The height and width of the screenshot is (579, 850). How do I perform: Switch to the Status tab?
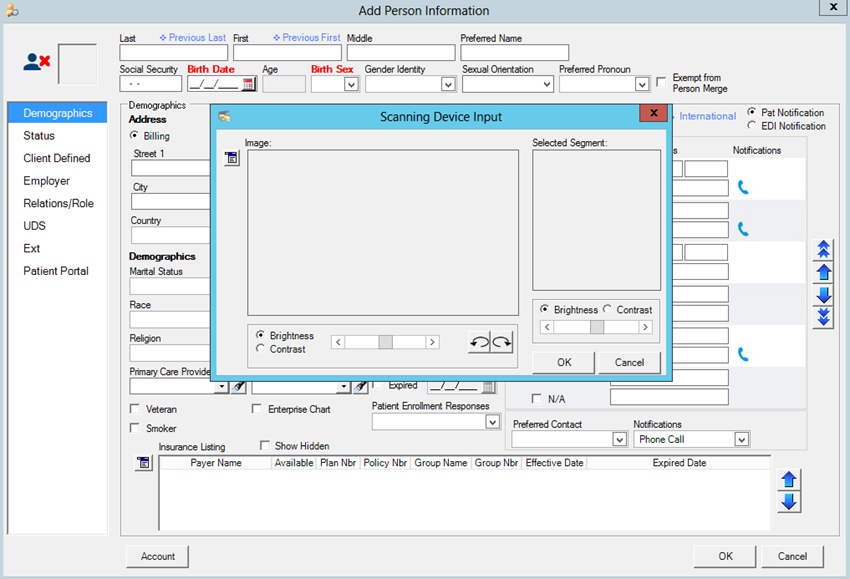[x=39, y=136]
